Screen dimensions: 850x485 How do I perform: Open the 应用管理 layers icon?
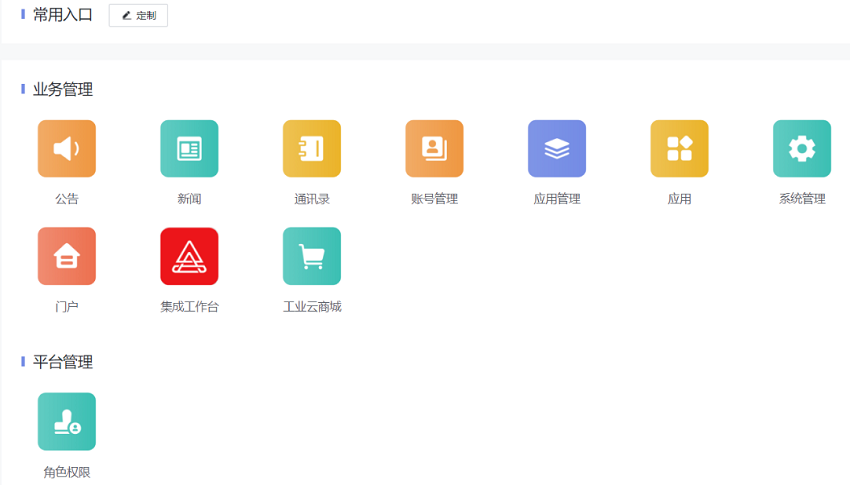(x=557, y=148)
